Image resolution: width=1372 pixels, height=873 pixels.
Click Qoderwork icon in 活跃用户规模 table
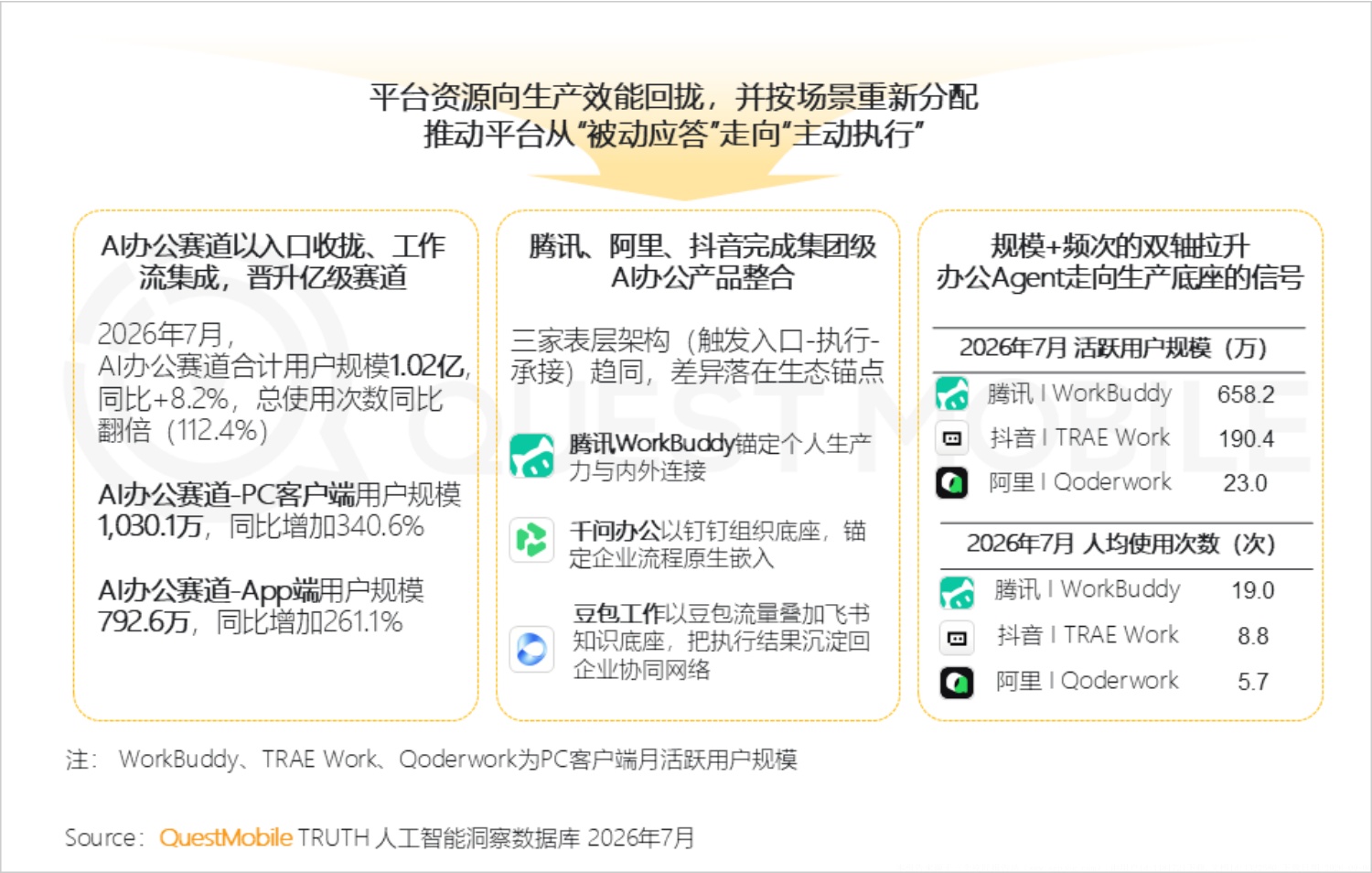pyautogui.click(x=952, y=482)
